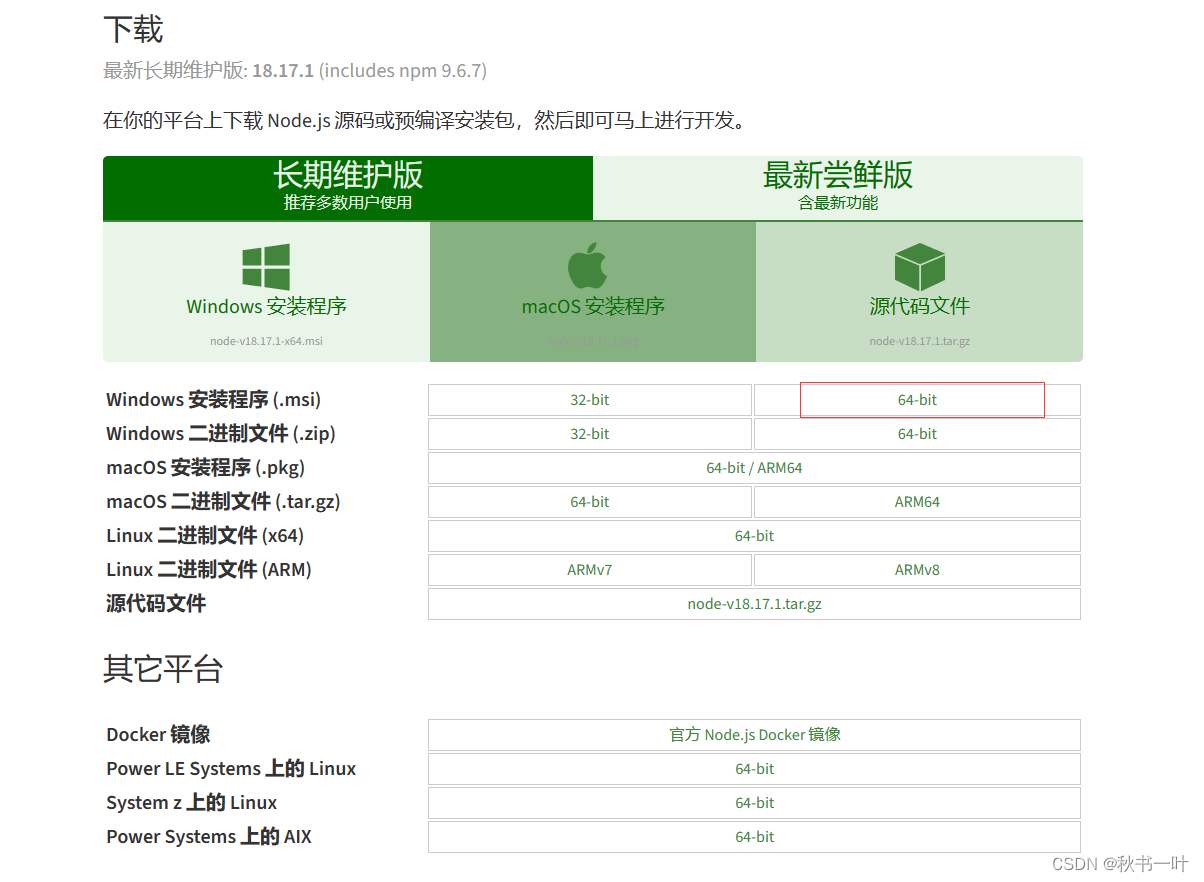1204x882 pixels.
Task: Click System z 上的 Linux label
Action: [192, 803]
